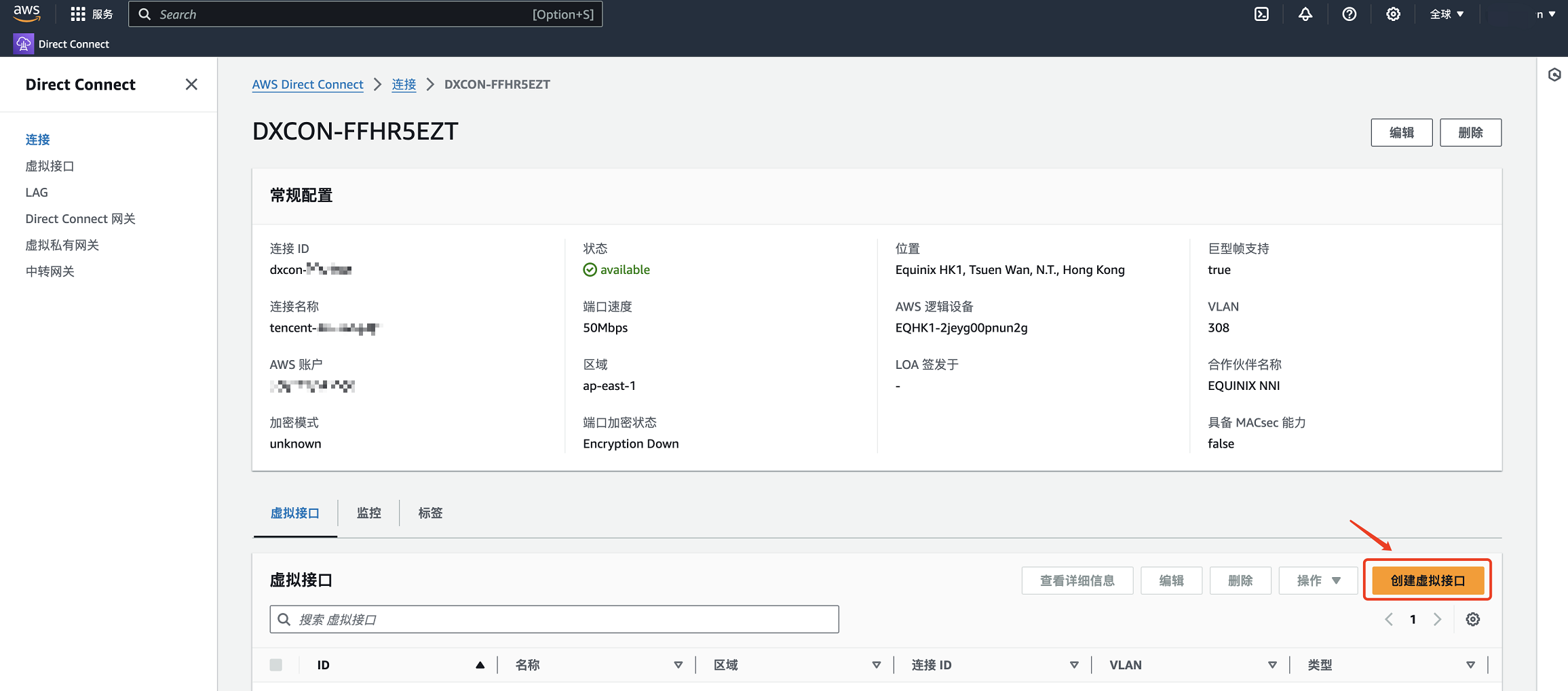The width and height of the screenshot is (1568, 691).
Task: Open the help question mark icon
Action: click(1350, 14)
